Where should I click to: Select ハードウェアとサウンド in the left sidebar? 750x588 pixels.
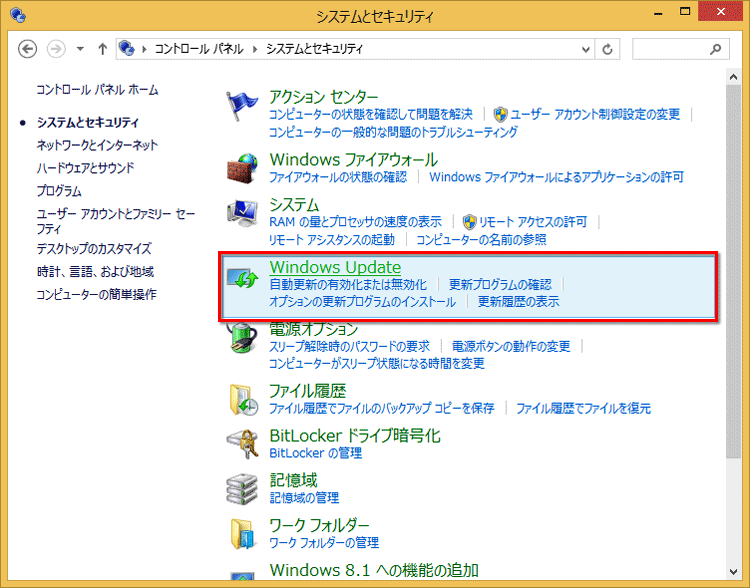click(x=85, y=168)
